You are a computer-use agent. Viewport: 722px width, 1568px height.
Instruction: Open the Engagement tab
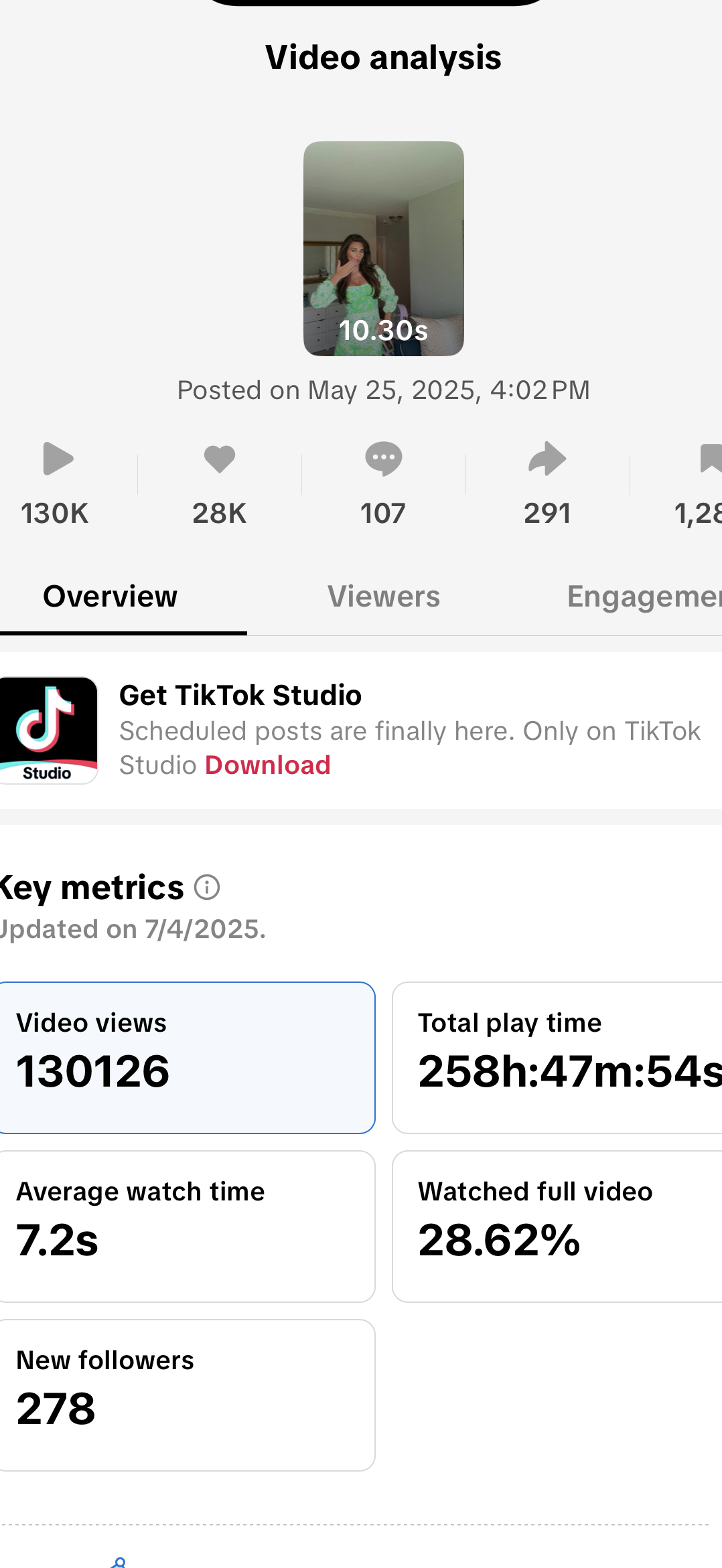(643, 597)
